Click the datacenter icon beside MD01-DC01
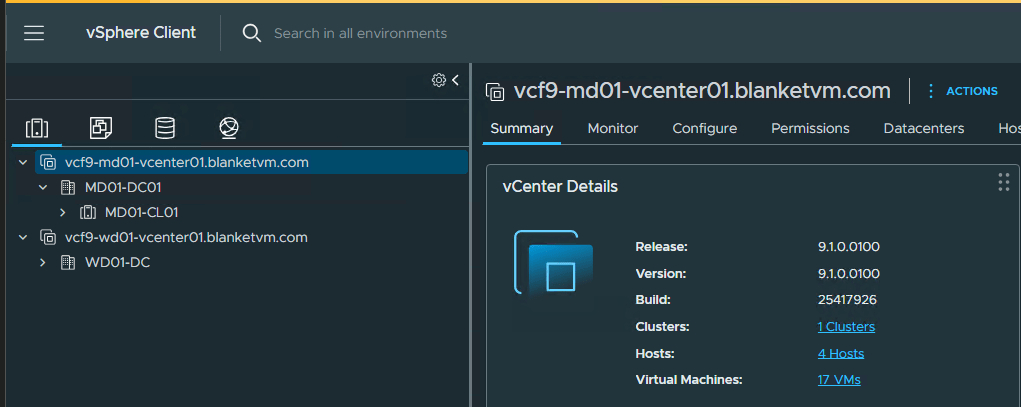Viewport: 1021px width, 407px height. [x=68, y=188]
